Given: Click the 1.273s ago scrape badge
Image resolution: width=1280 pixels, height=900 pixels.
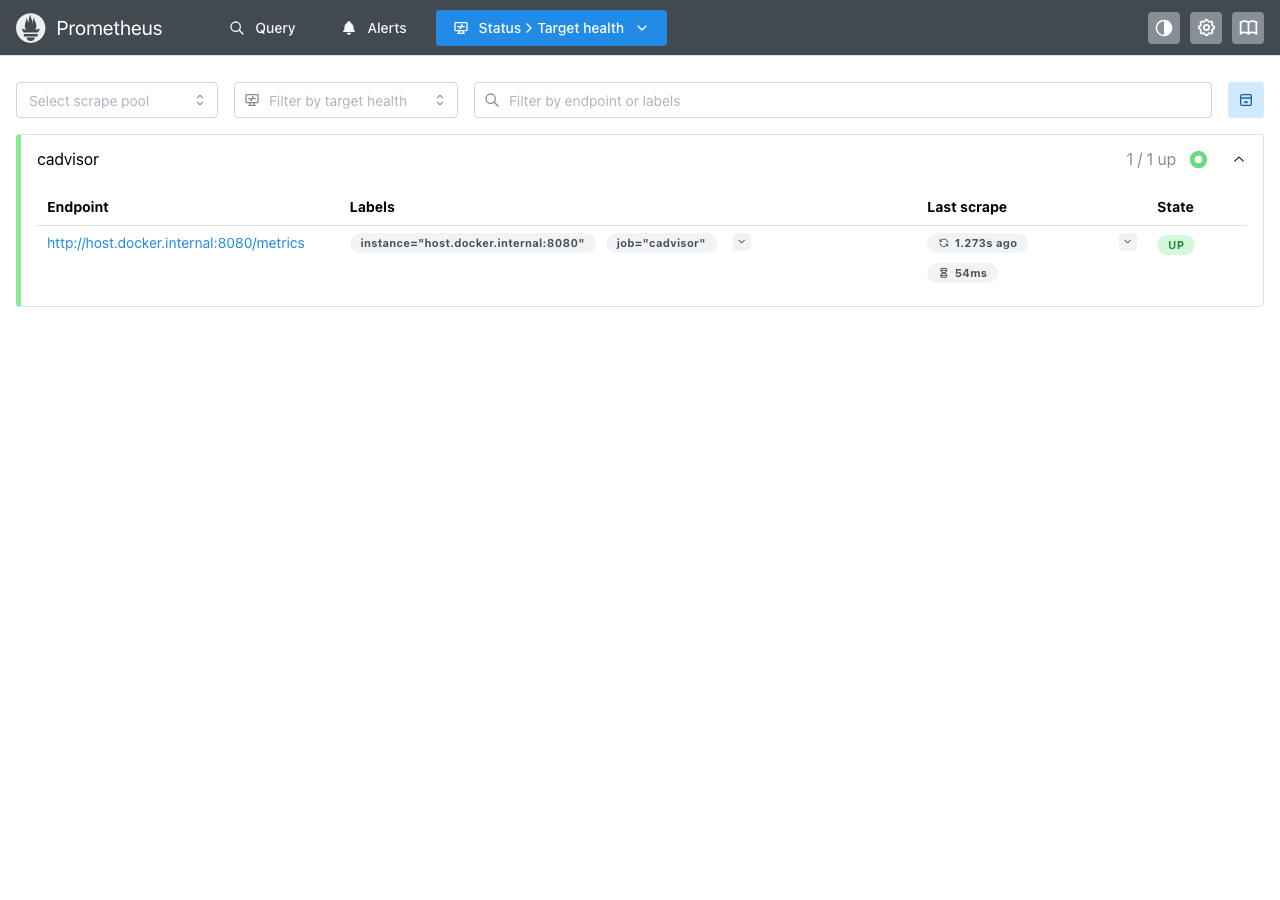Looking at the screenshot, I should click(x=977, y=243).
